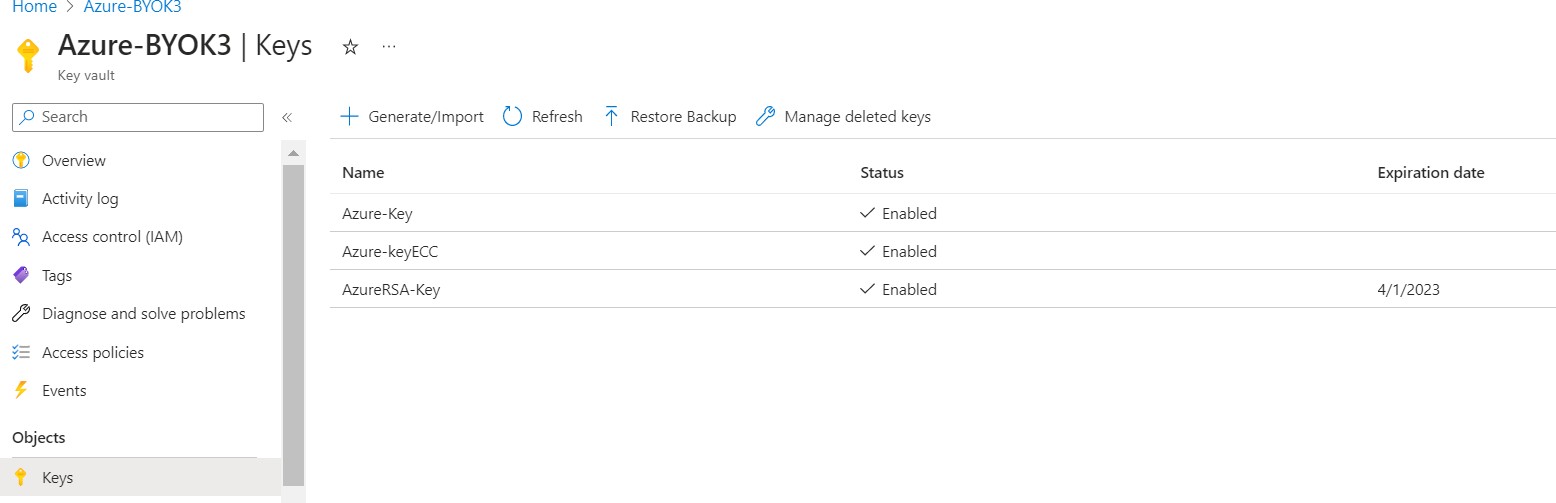This screenshot has height=503, width=1556.
Task: Click Azure-BYOK3 breadcrumb link
Action: [133, 6]
